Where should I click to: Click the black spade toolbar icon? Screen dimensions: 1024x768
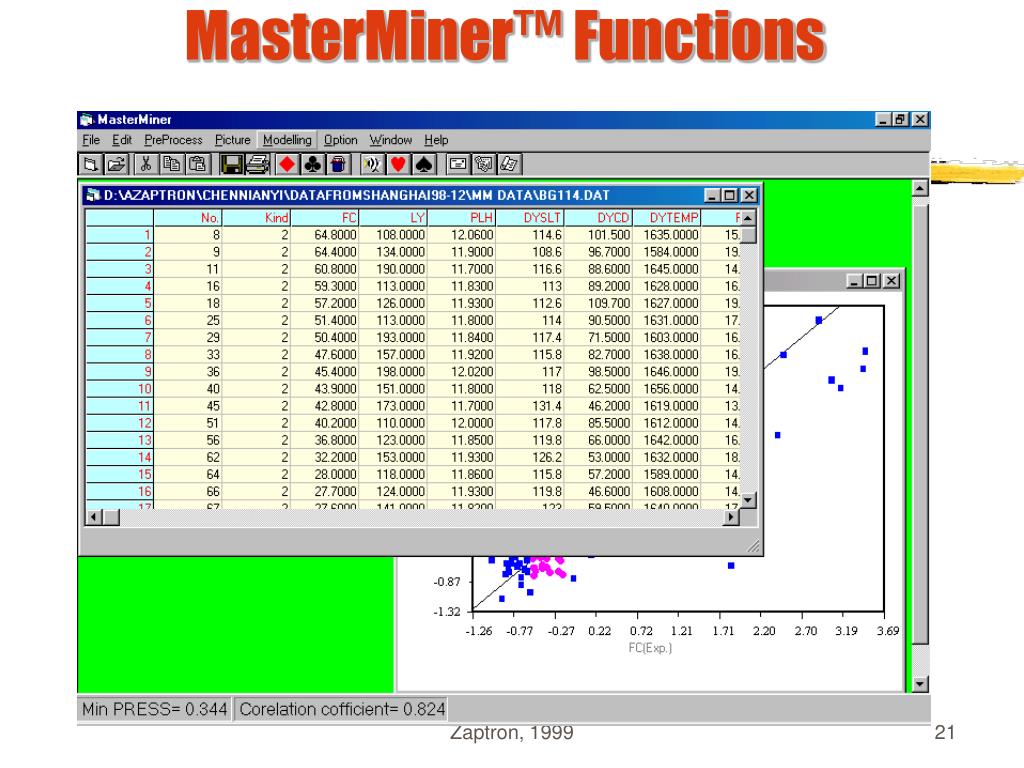[x=424, y=165]
